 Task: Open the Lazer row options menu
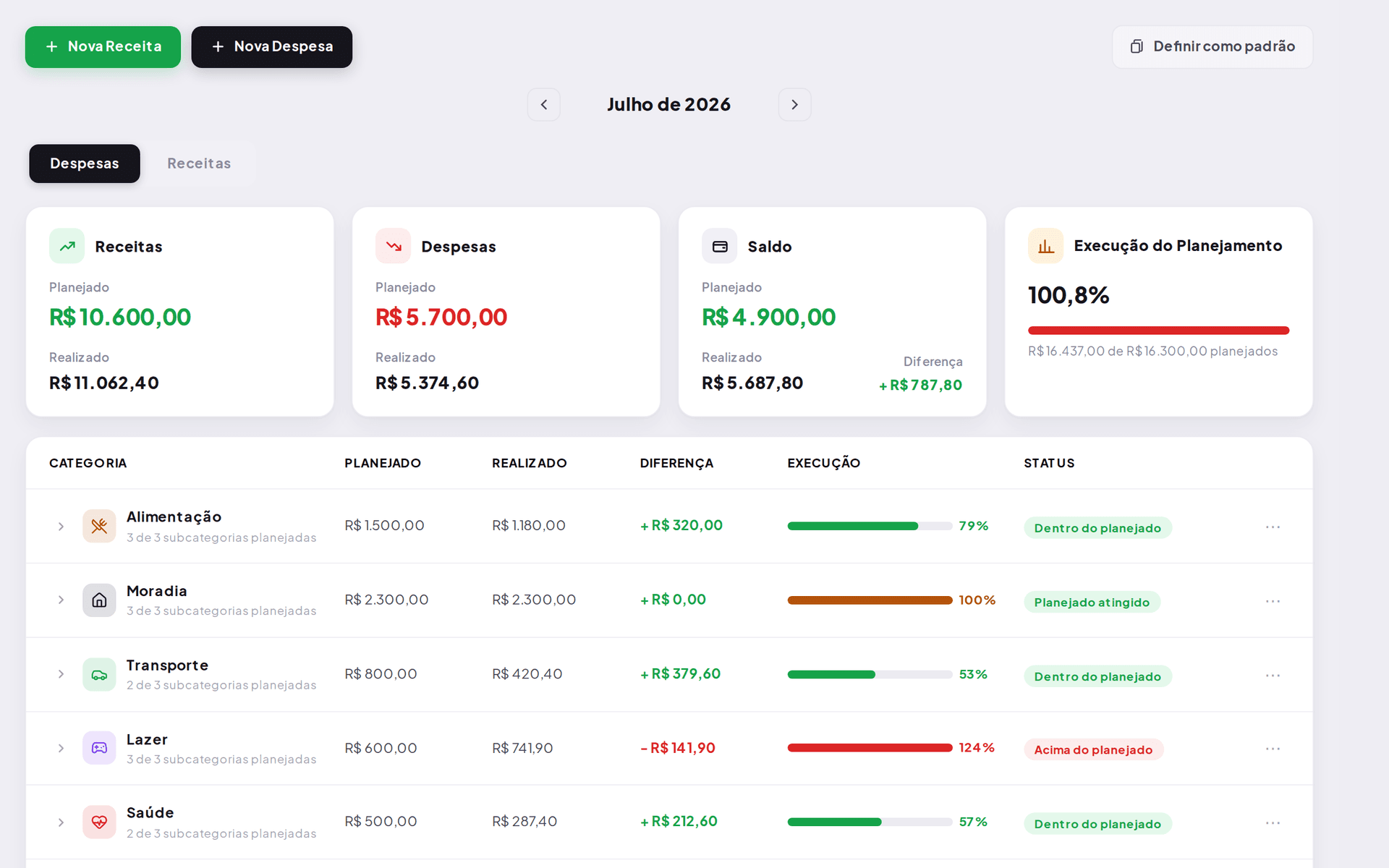point(1273,749)
